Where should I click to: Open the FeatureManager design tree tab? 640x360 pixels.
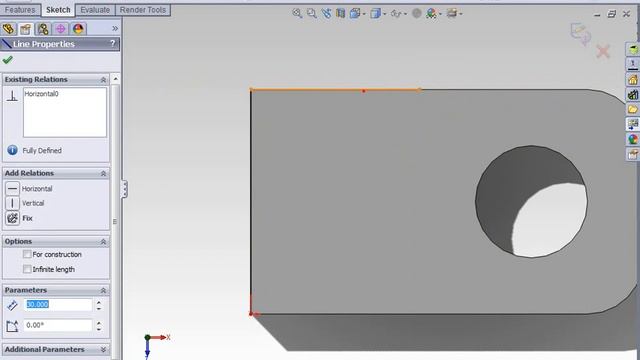point(9,29)
